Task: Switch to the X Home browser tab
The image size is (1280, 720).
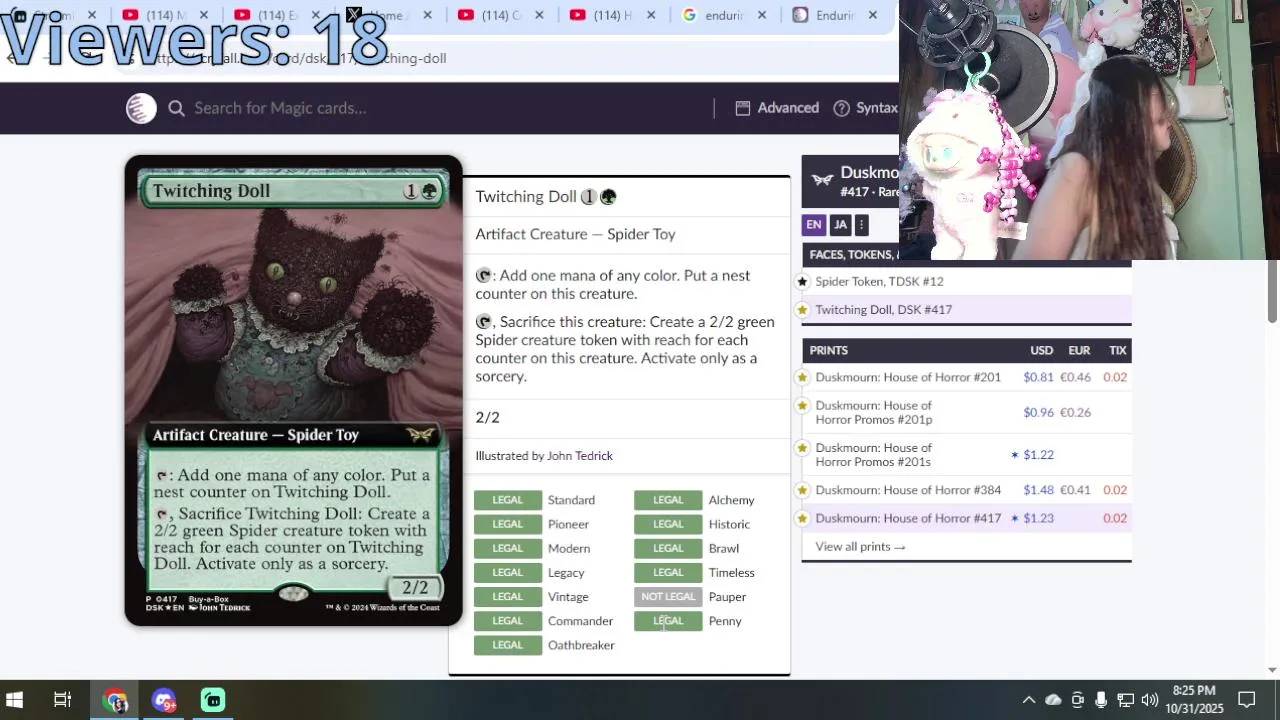Action: coord(390,15)
